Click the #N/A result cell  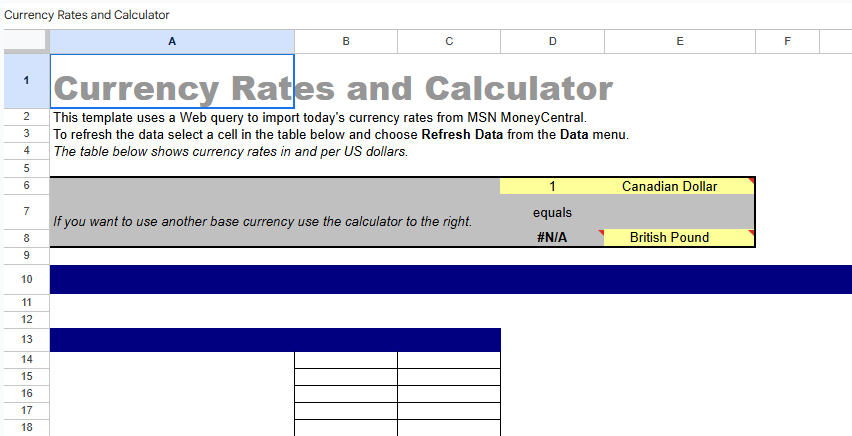(x=552, y=238)
